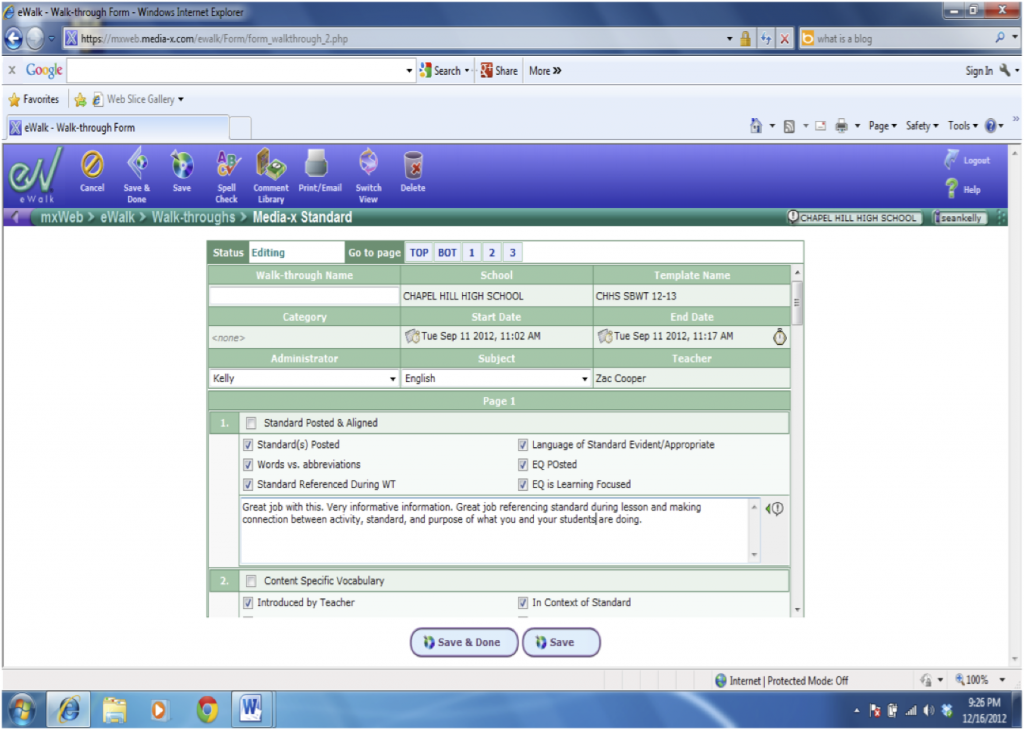Click the Cancel icon in eWalk toolbar
This screenshot has height=730, width=1024.
click(92, 165)
